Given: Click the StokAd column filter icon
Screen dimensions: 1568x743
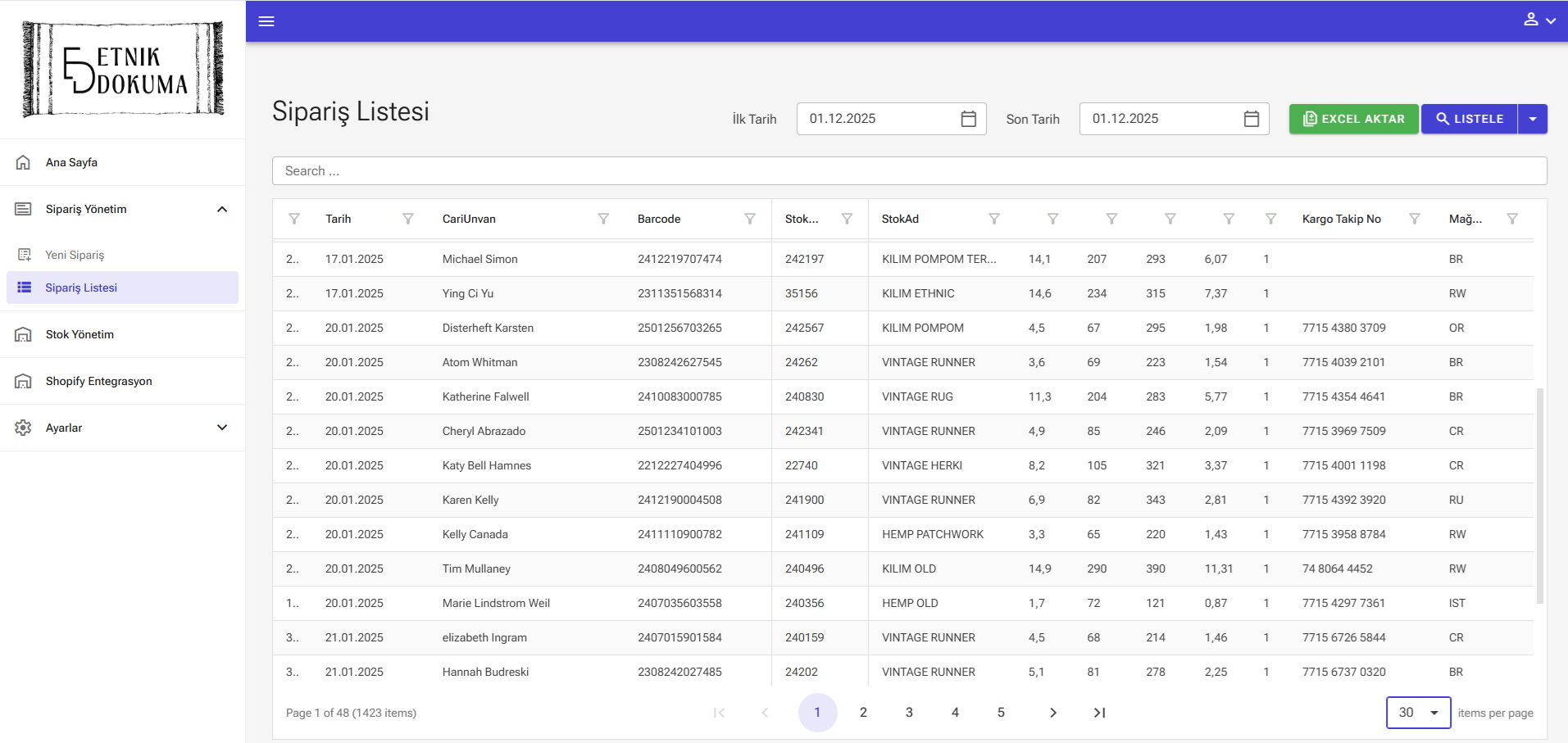Looking at the screenshot, I should (993, 219).
